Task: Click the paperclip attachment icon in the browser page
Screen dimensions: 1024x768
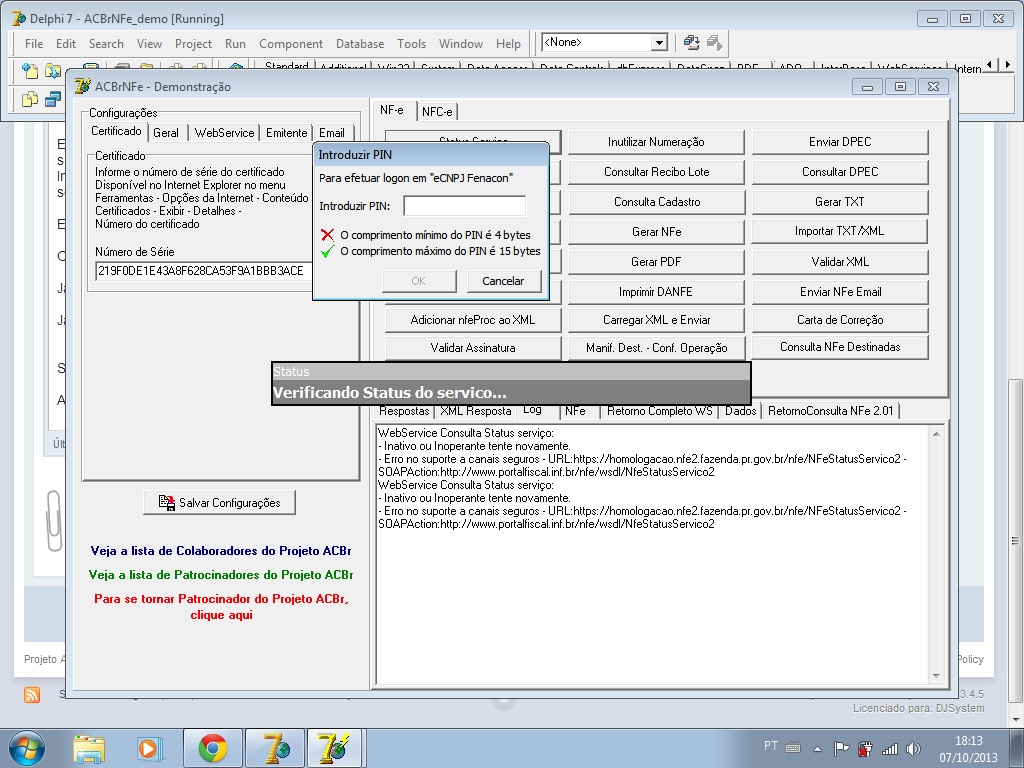Action: (x=54, y=520)
